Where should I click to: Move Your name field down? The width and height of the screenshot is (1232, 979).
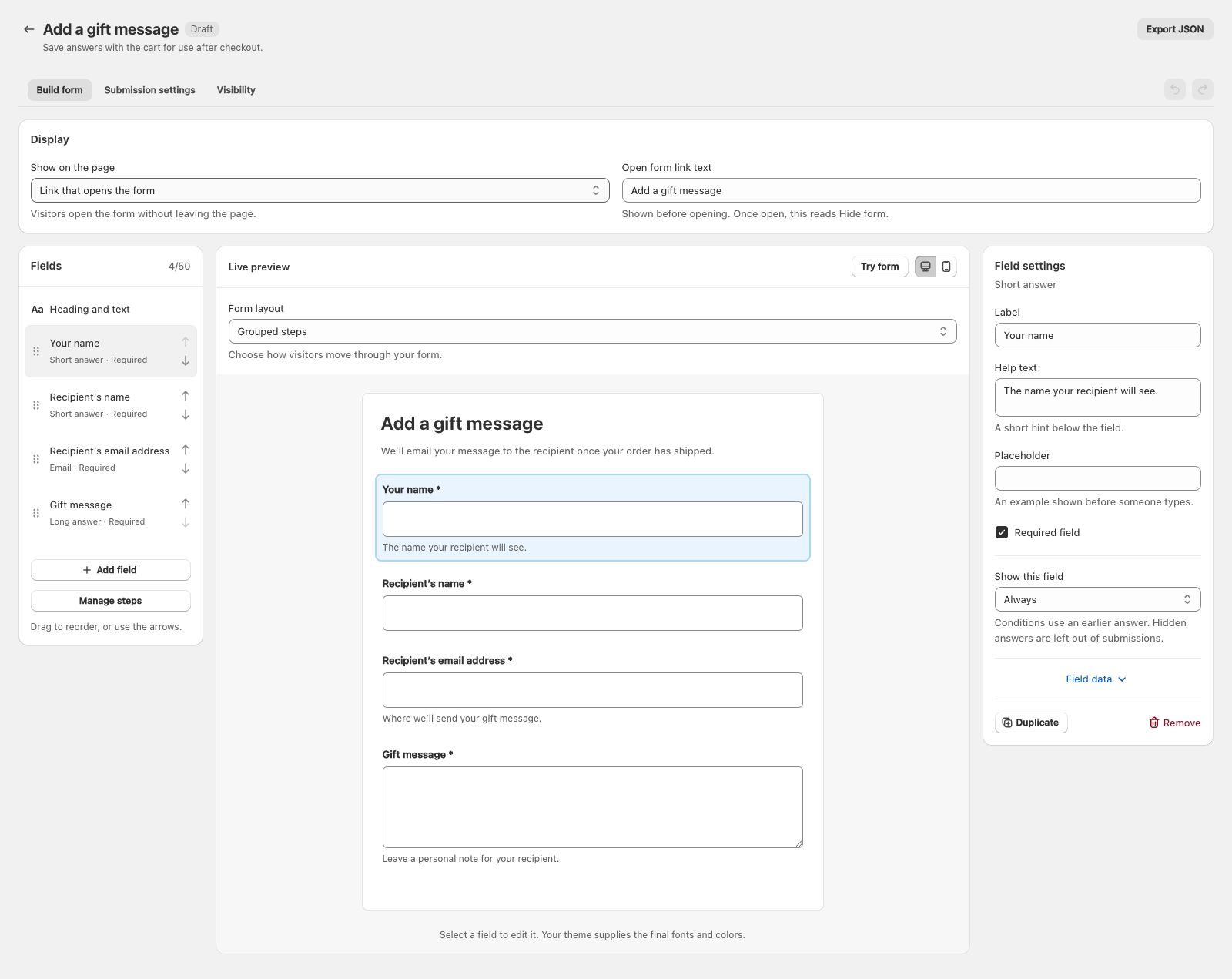tap(186, 360)
